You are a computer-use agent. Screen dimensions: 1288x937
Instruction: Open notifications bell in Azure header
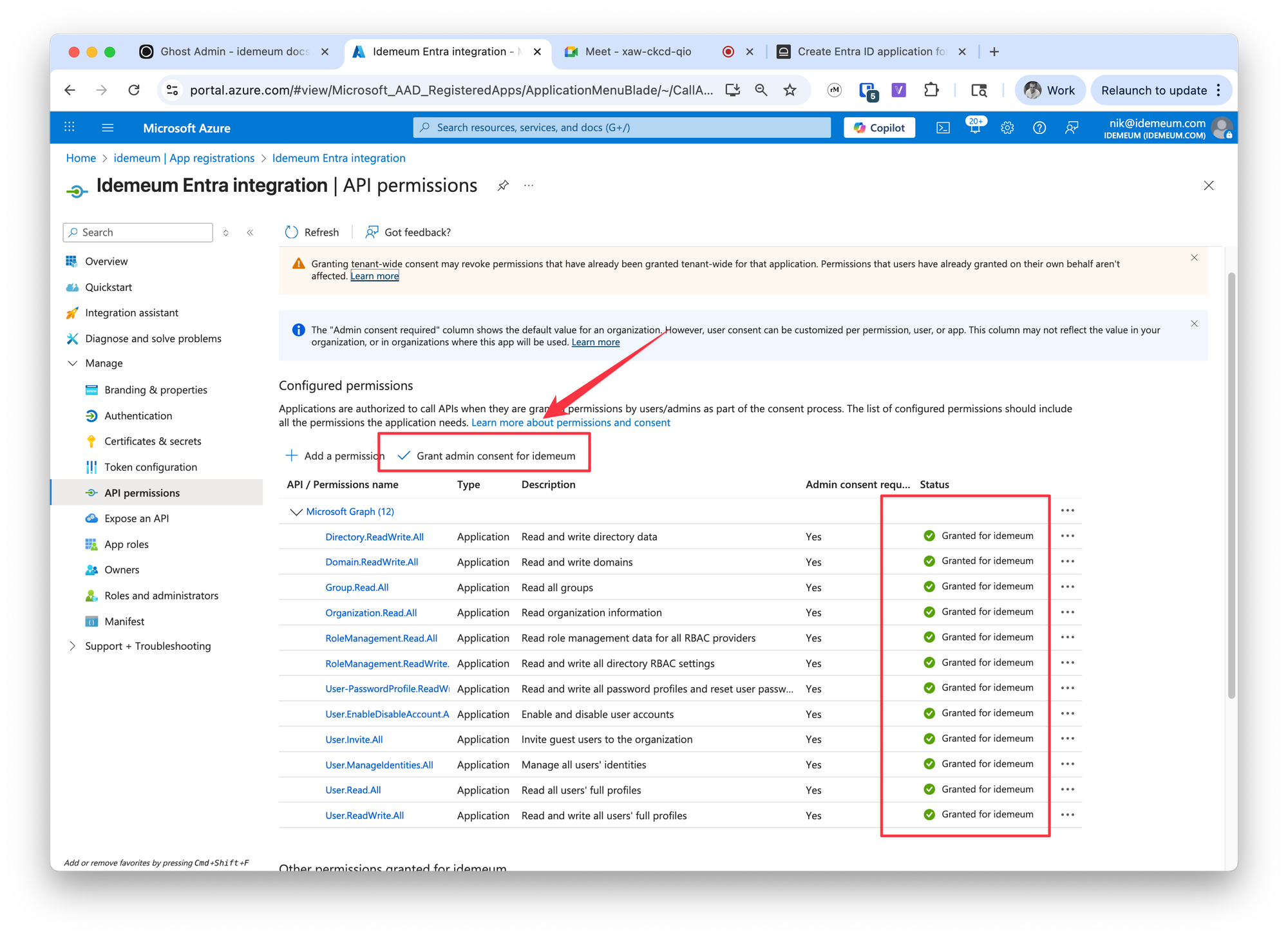point(975,128)
